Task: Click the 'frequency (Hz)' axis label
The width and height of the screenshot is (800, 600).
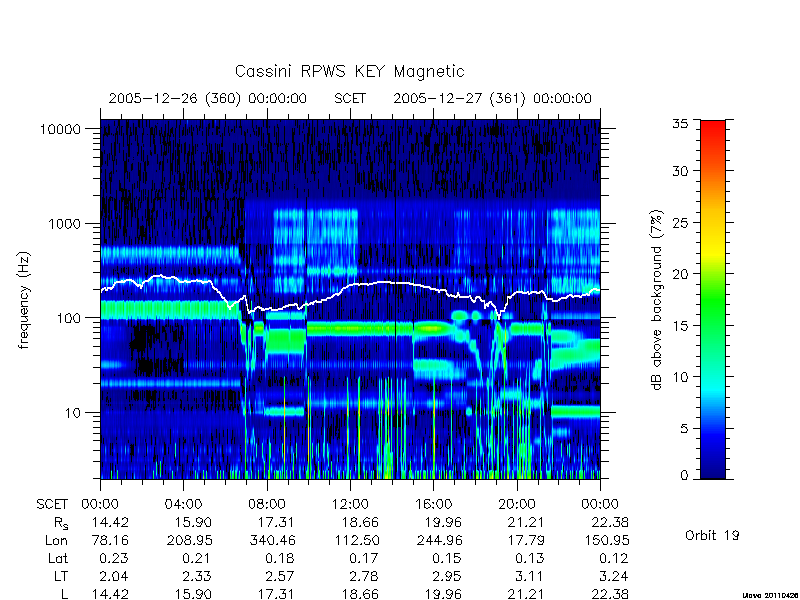Action: point(23,300)
